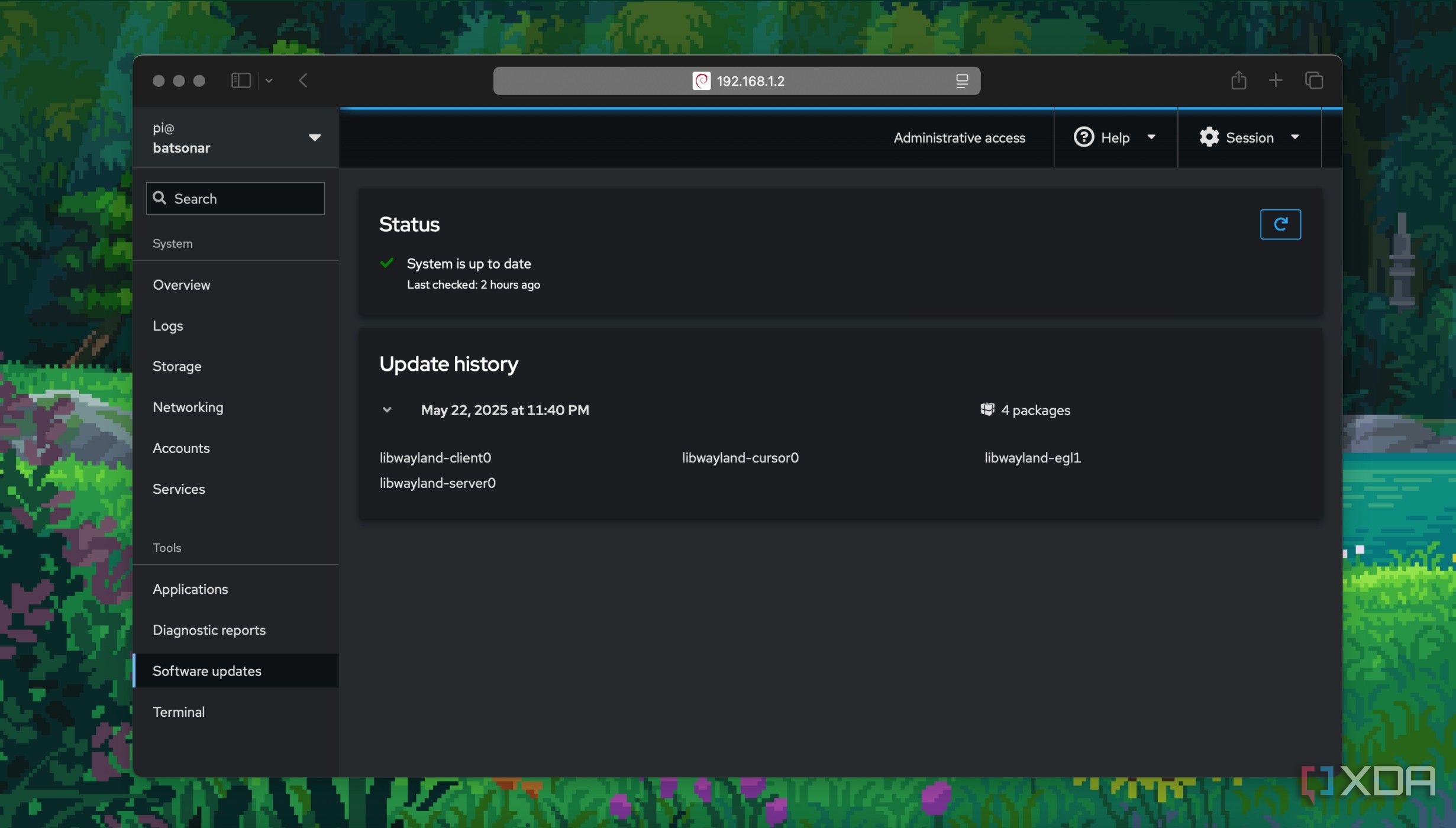This screenshot has width=1456, height=828.
Task: Open the Overview page
Action: (x=236, y=285)
